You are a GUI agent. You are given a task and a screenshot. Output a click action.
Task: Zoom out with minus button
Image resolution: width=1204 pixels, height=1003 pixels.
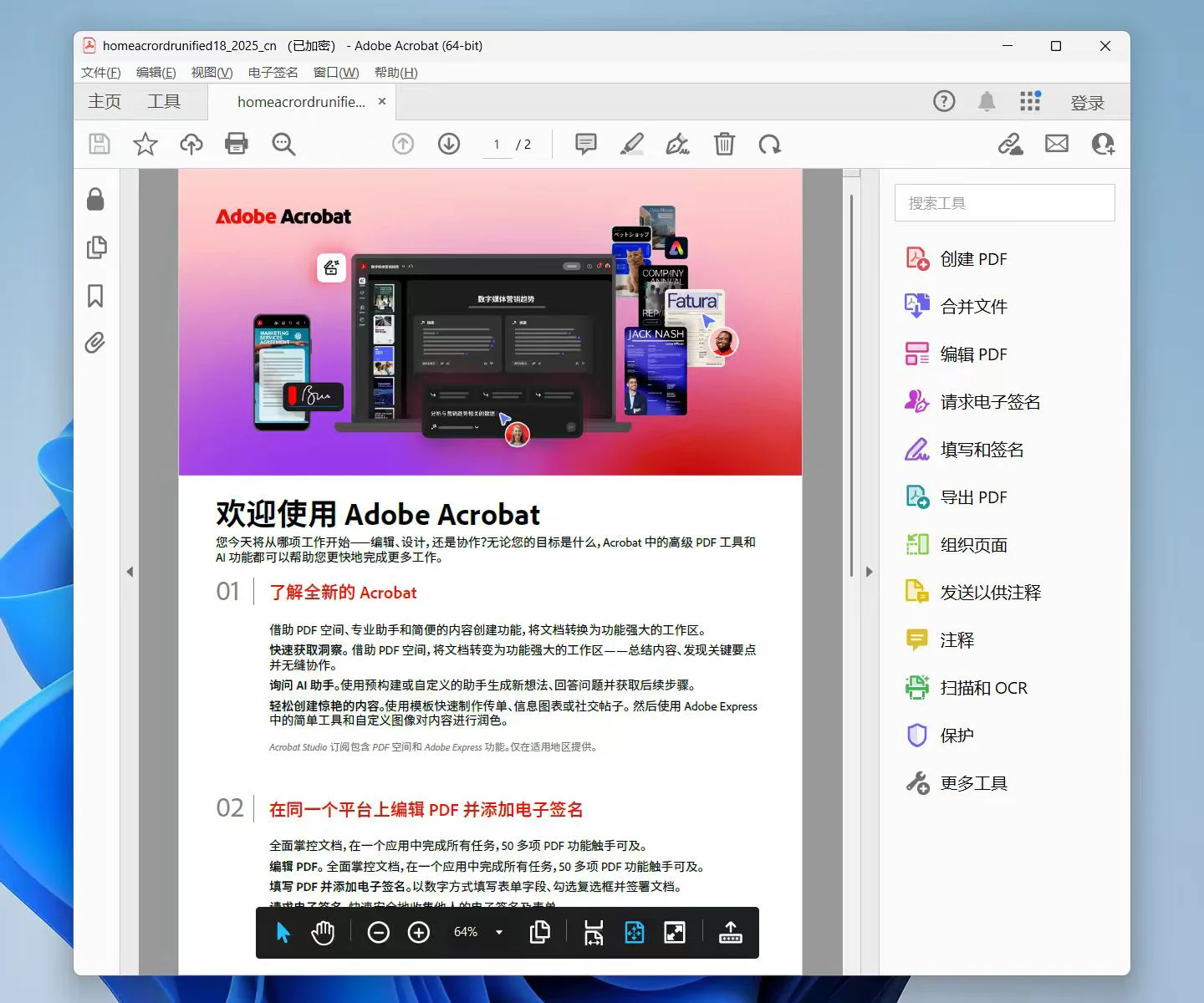(x=379, y=932)
